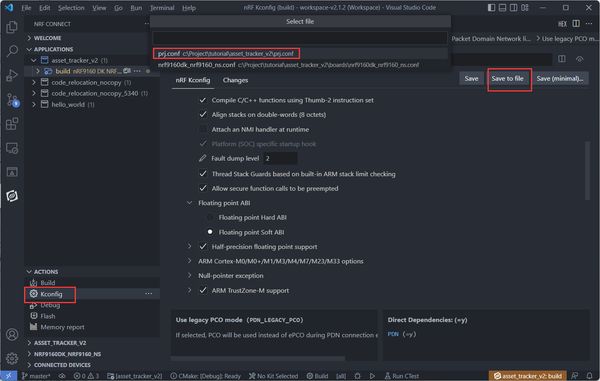Toggle Allow secure function calls to be preempted
Screen dimensions: 600x381
203,189
